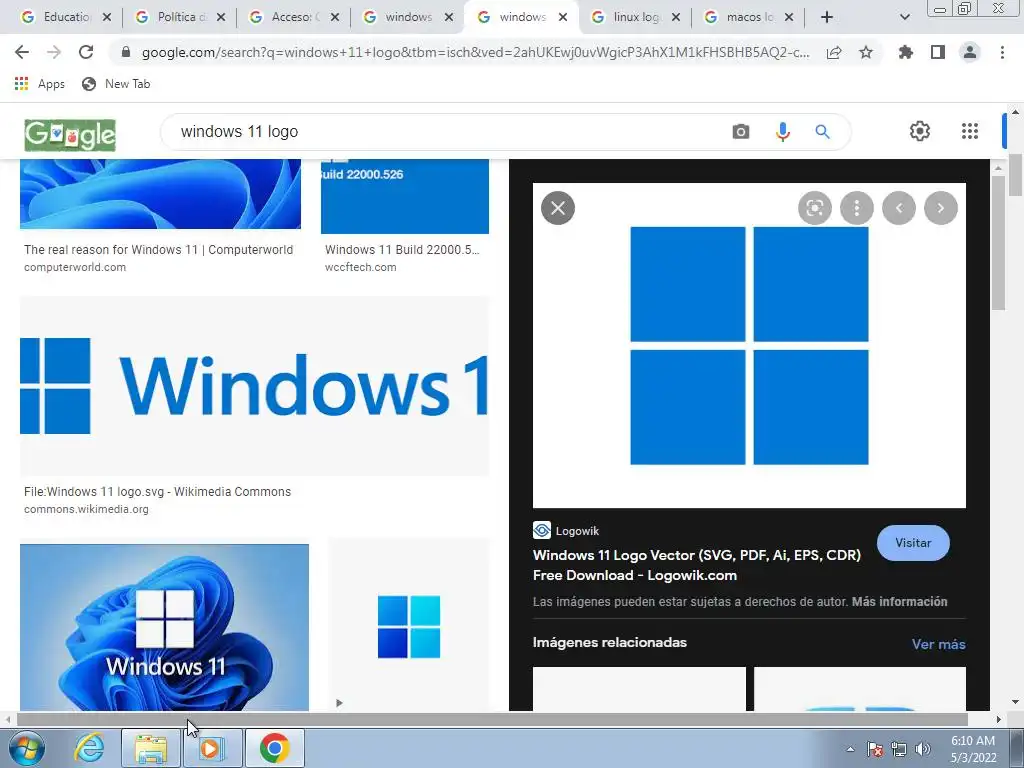The image size is (1024, 768).
Task: Open the Chrome extensions puzzle icon
Action: [x=905, y=52]
